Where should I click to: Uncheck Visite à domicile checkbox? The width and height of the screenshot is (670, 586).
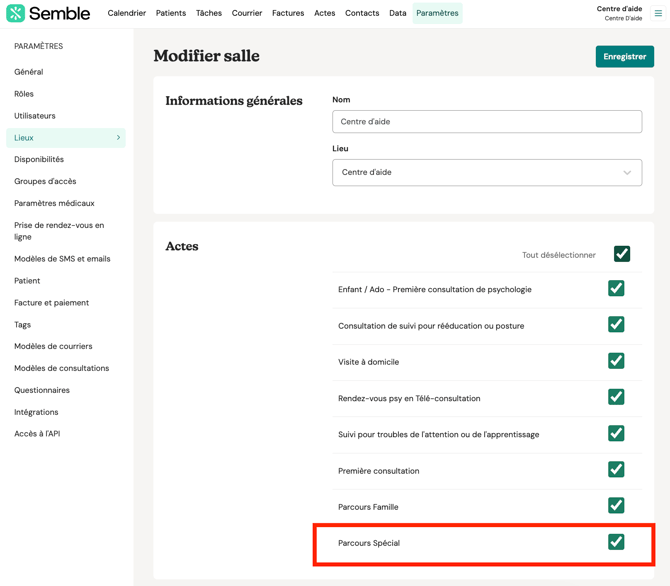(616, 361)
